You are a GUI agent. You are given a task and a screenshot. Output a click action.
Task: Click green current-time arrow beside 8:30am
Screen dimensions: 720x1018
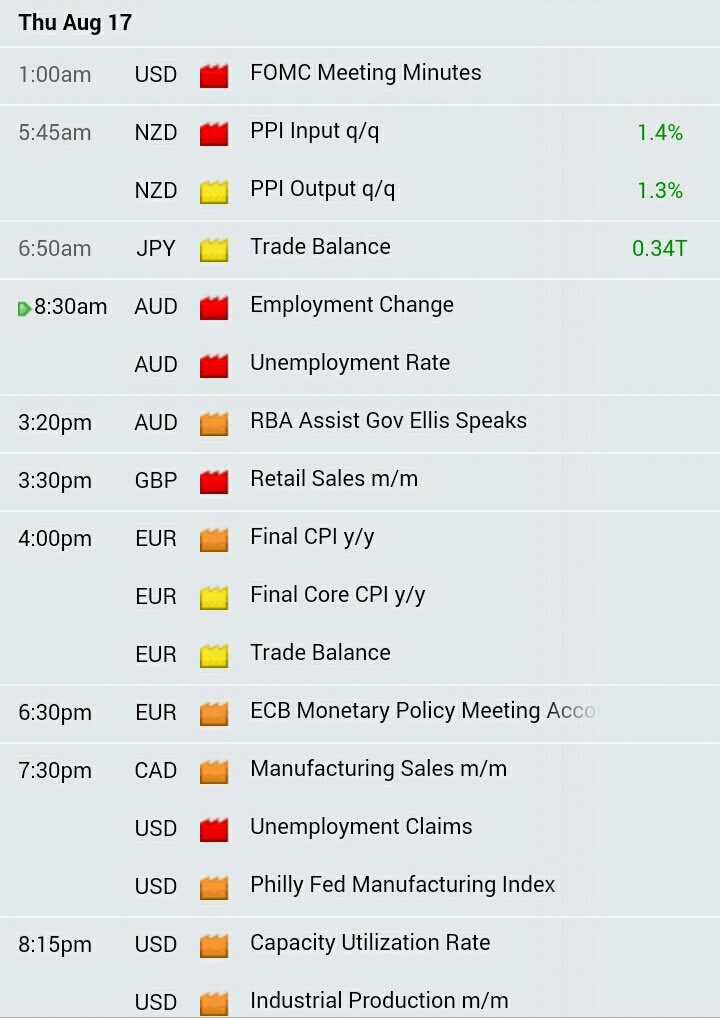(x=25, y=309)
